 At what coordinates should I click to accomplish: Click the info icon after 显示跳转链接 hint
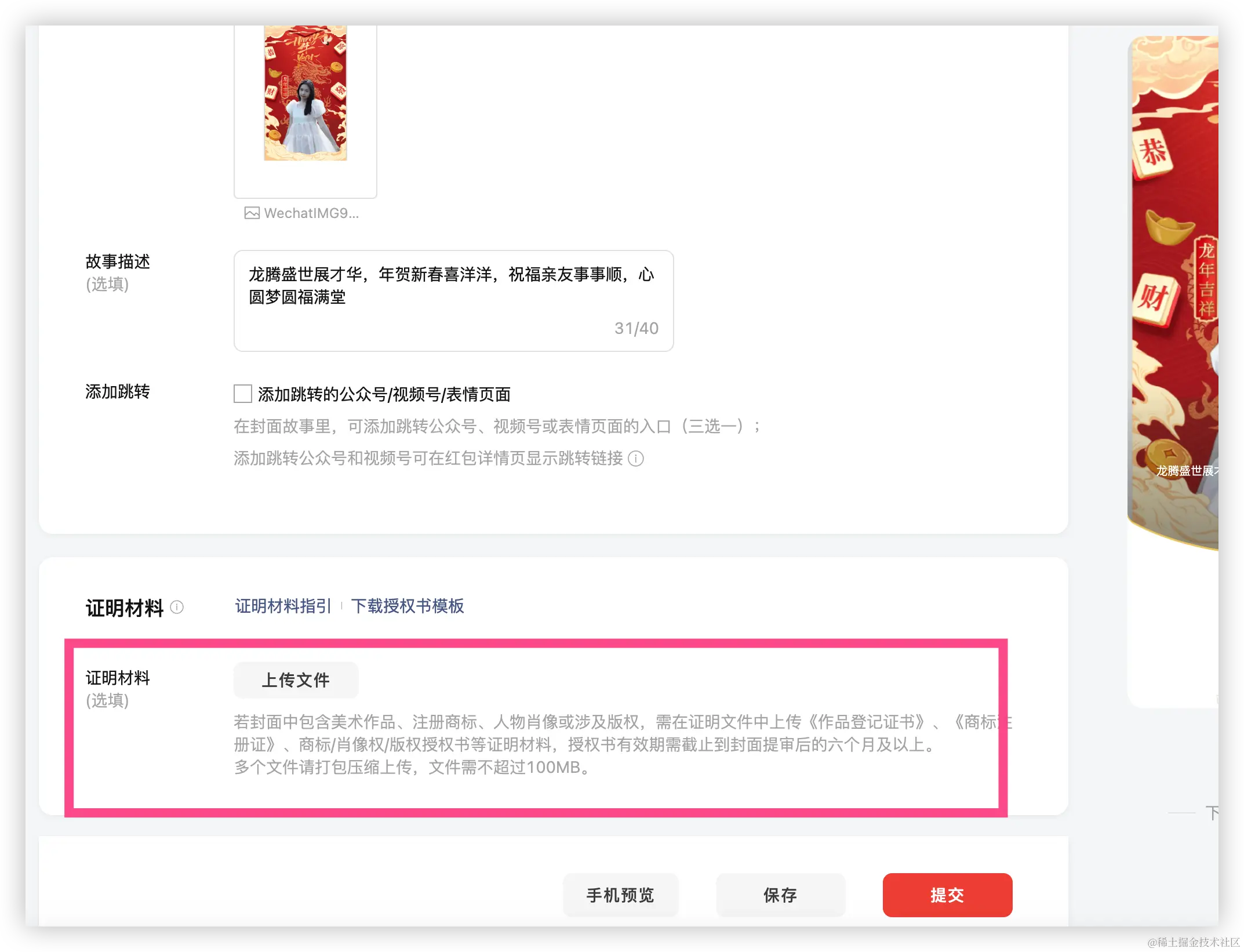tap(636, 459)
